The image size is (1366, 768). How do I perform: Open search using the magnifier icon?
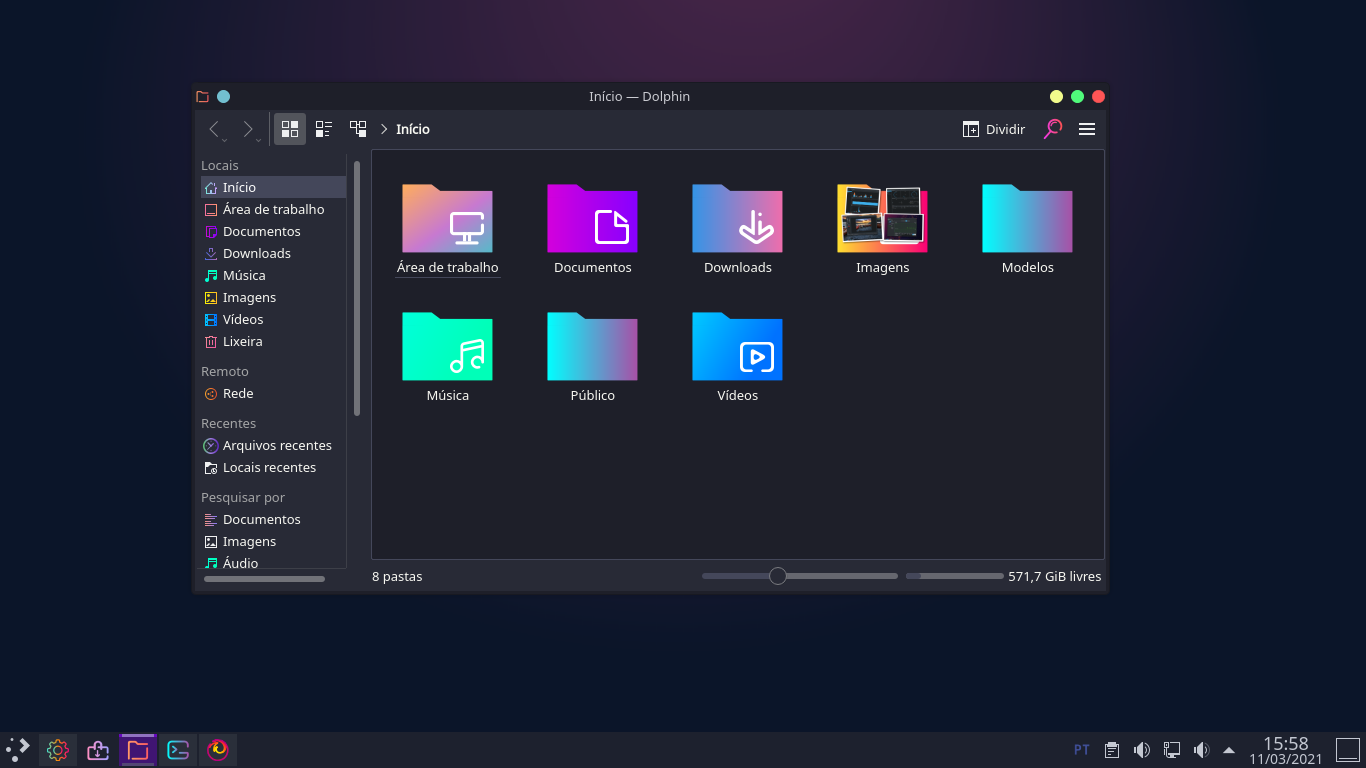1052,129
